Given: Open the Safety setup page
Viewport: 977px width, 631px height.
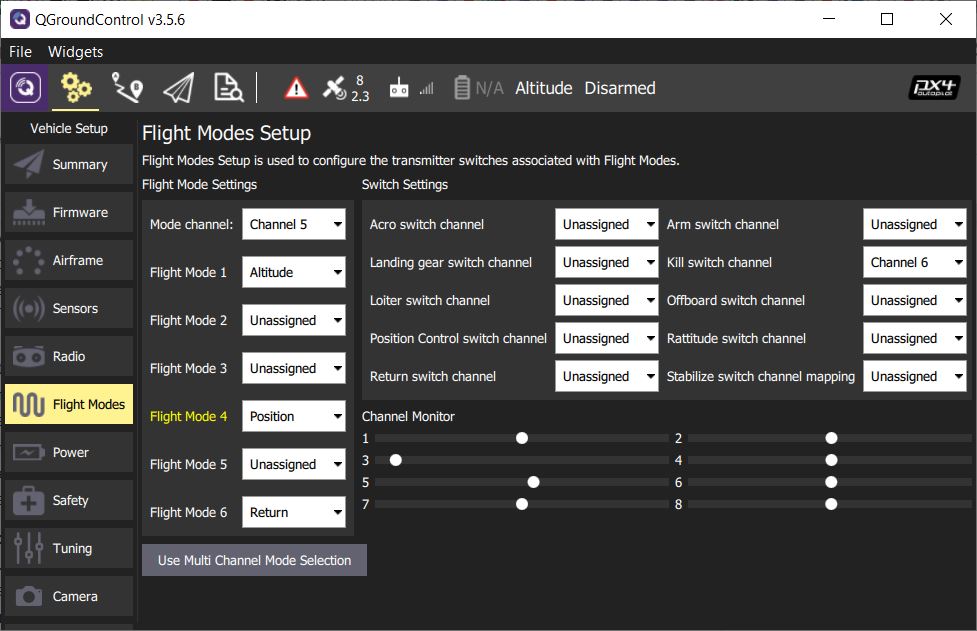Looking at the screenshot, I should [69, 500].
